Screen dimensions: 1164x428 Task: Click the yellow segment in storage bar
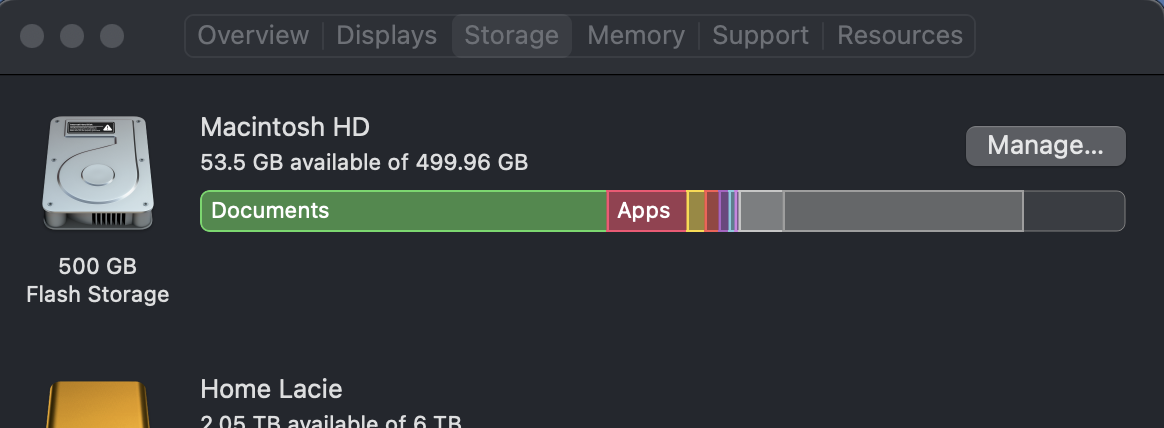click(x=696, y=211)
